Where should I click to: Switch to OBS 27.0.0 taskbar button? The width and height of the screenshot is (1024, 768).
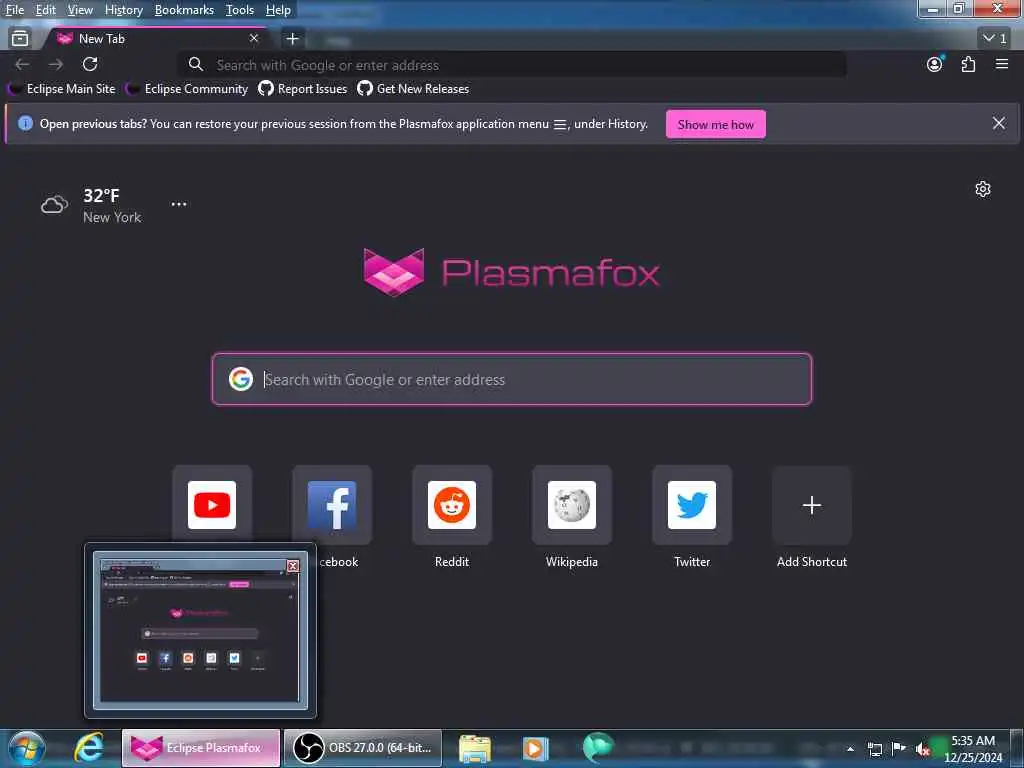point(363,748)
